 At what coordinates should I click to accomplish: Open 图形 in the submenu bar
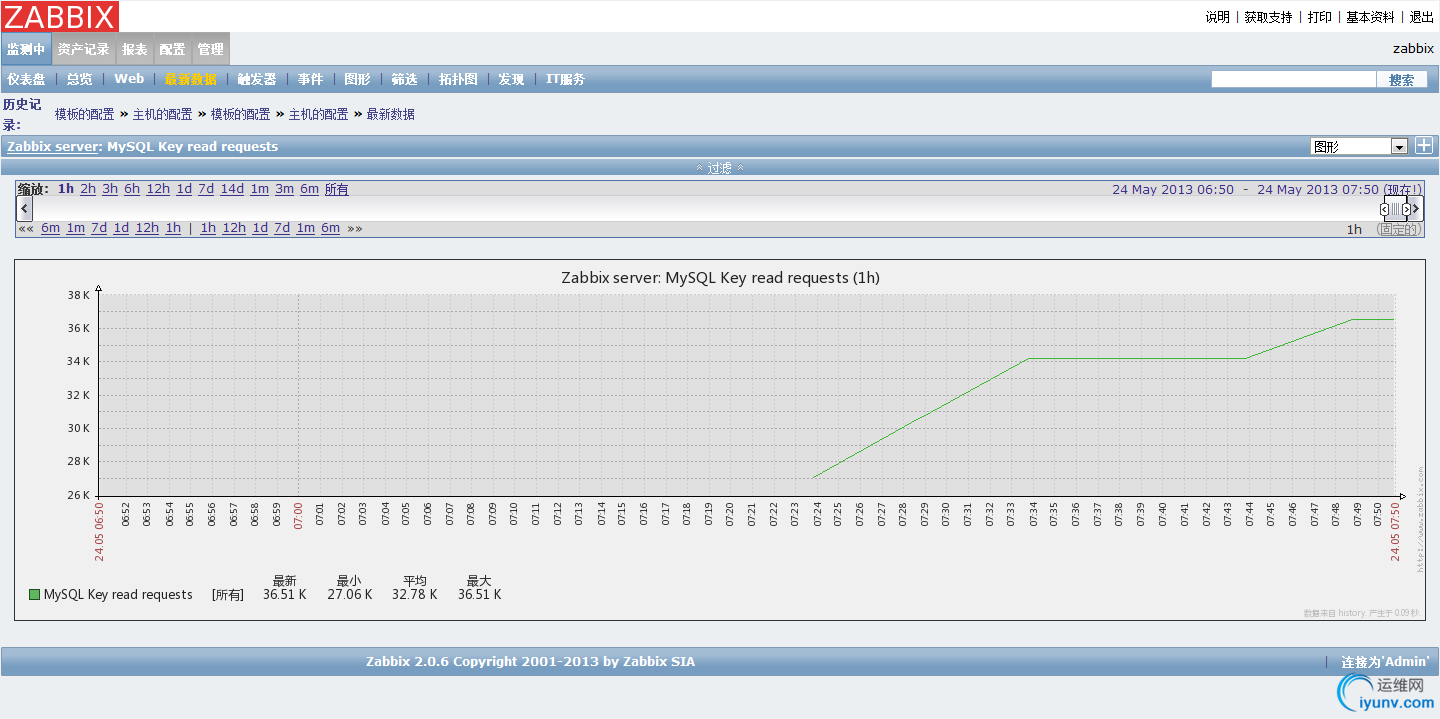[357, 79]
